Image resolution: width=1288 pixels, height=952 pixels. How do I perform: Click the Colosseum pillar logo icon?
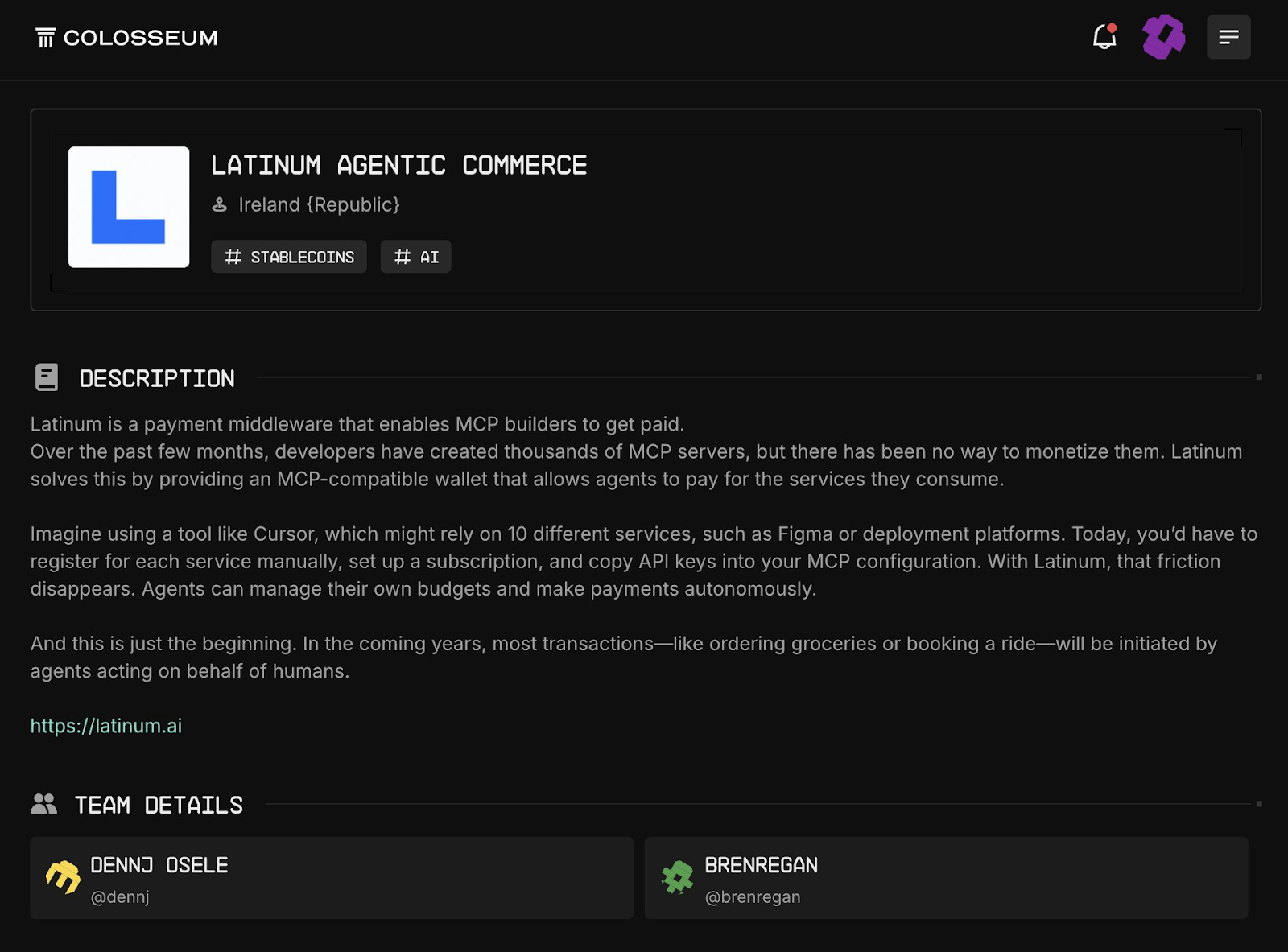[46, 38]
